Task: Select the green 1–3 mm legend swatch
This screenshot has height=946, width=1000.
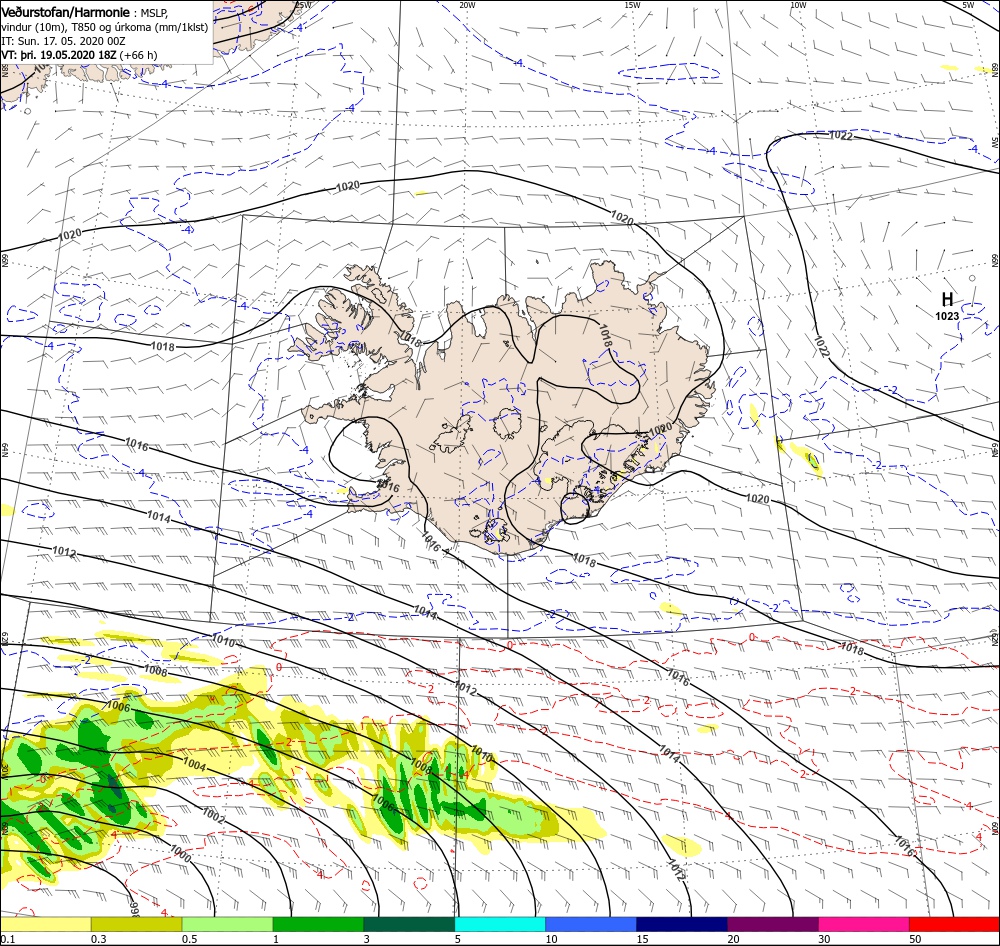Action: (318, 924)
